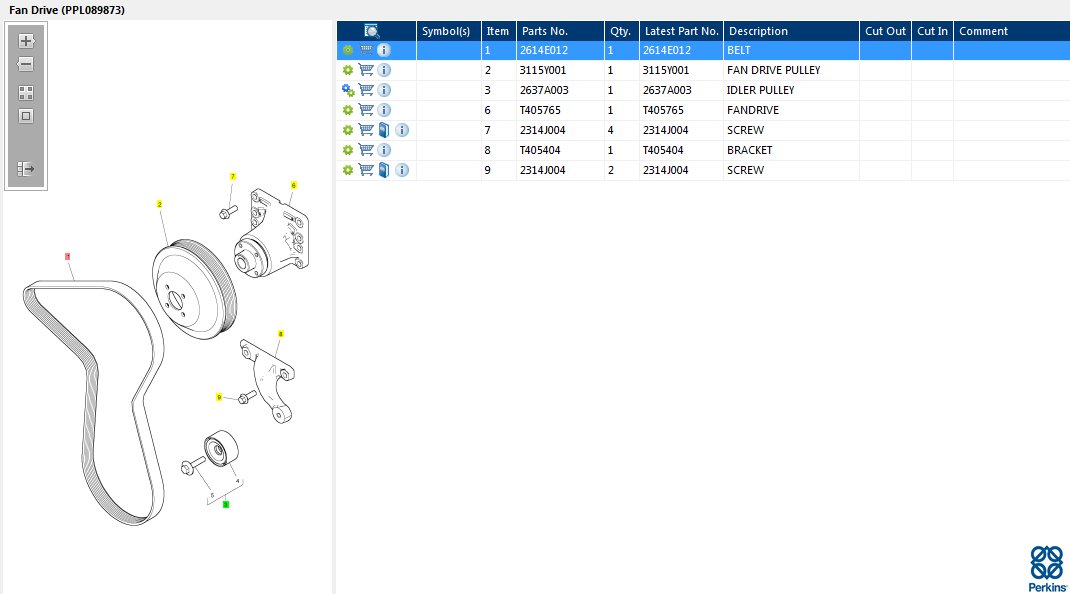Click latest part number T405404
Image resolution: width=1070 pixels, height=594 pixels.
pos(663,150)
